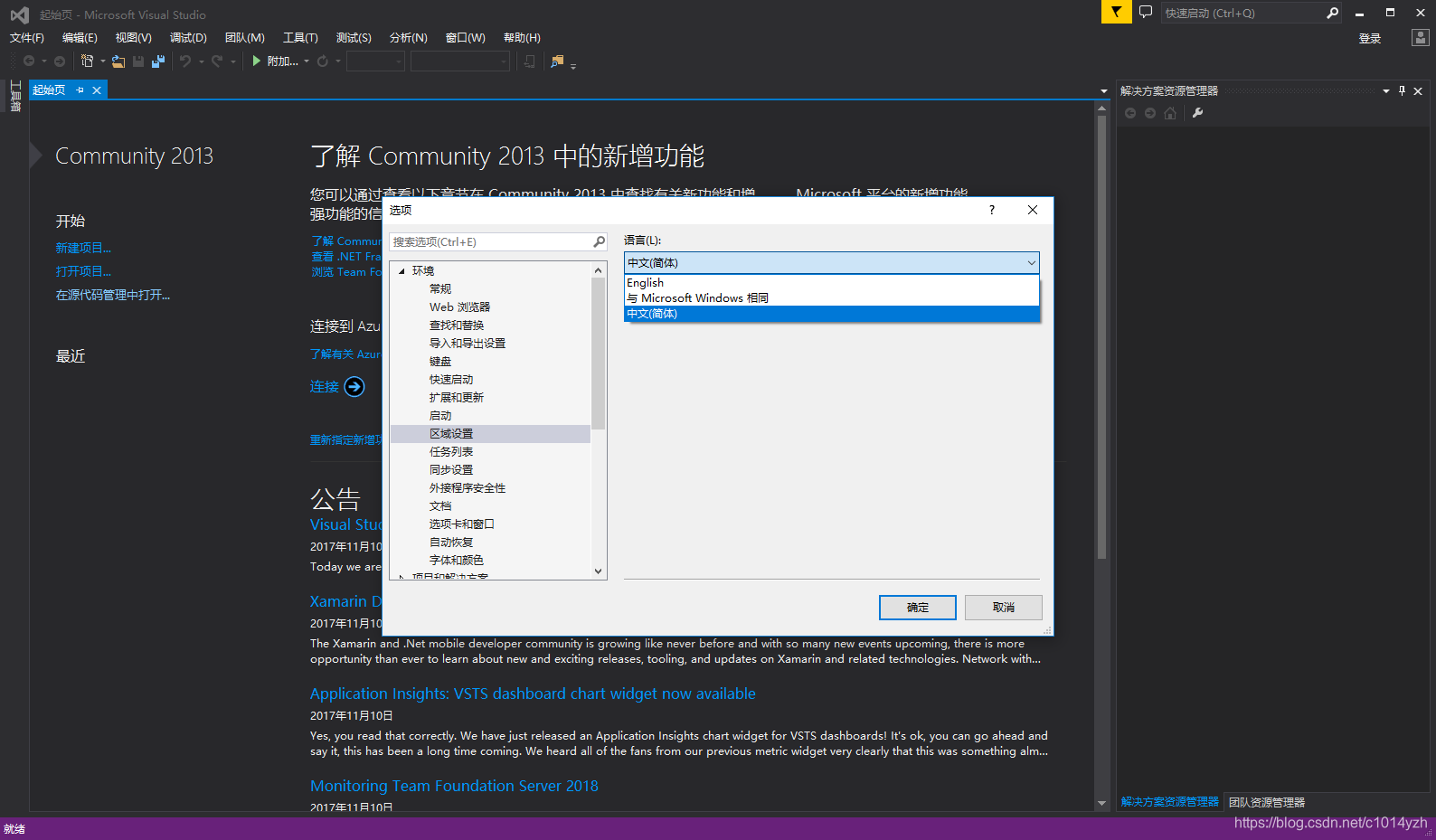Switch to 解决方案资源管理器 bottom tab
Screen dimensions: 1436x840
click(1170, 802)
